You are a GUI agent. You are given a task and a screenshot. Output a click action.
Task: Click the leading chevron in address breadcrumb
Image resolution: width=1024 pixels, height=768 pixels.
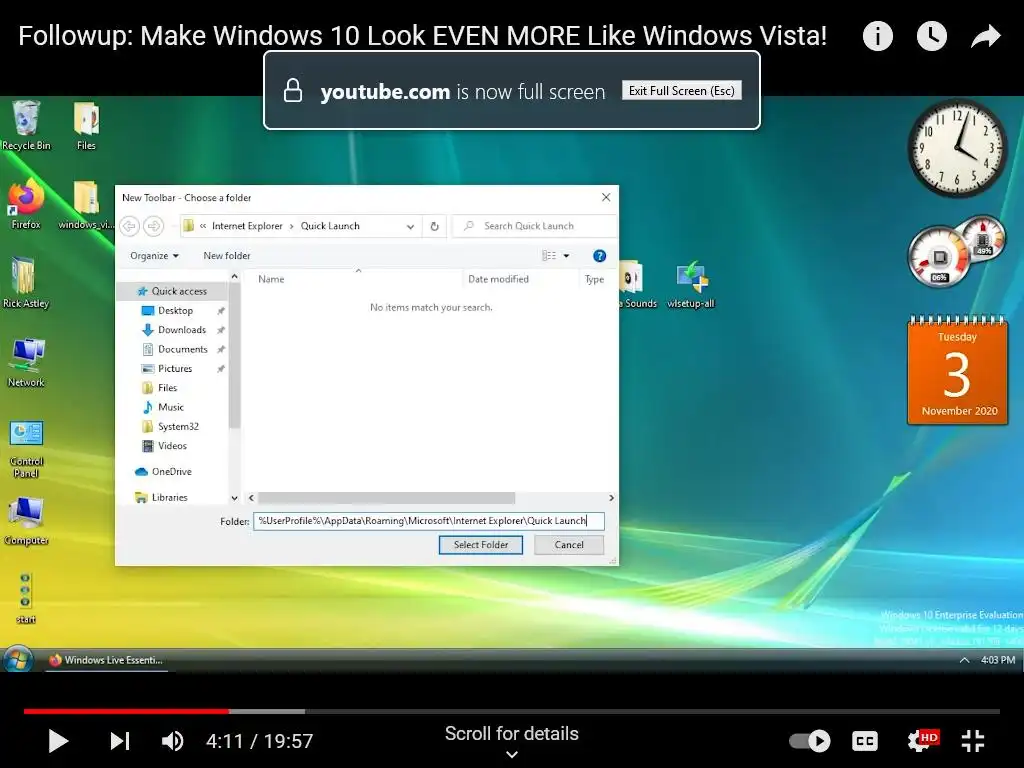203,226
